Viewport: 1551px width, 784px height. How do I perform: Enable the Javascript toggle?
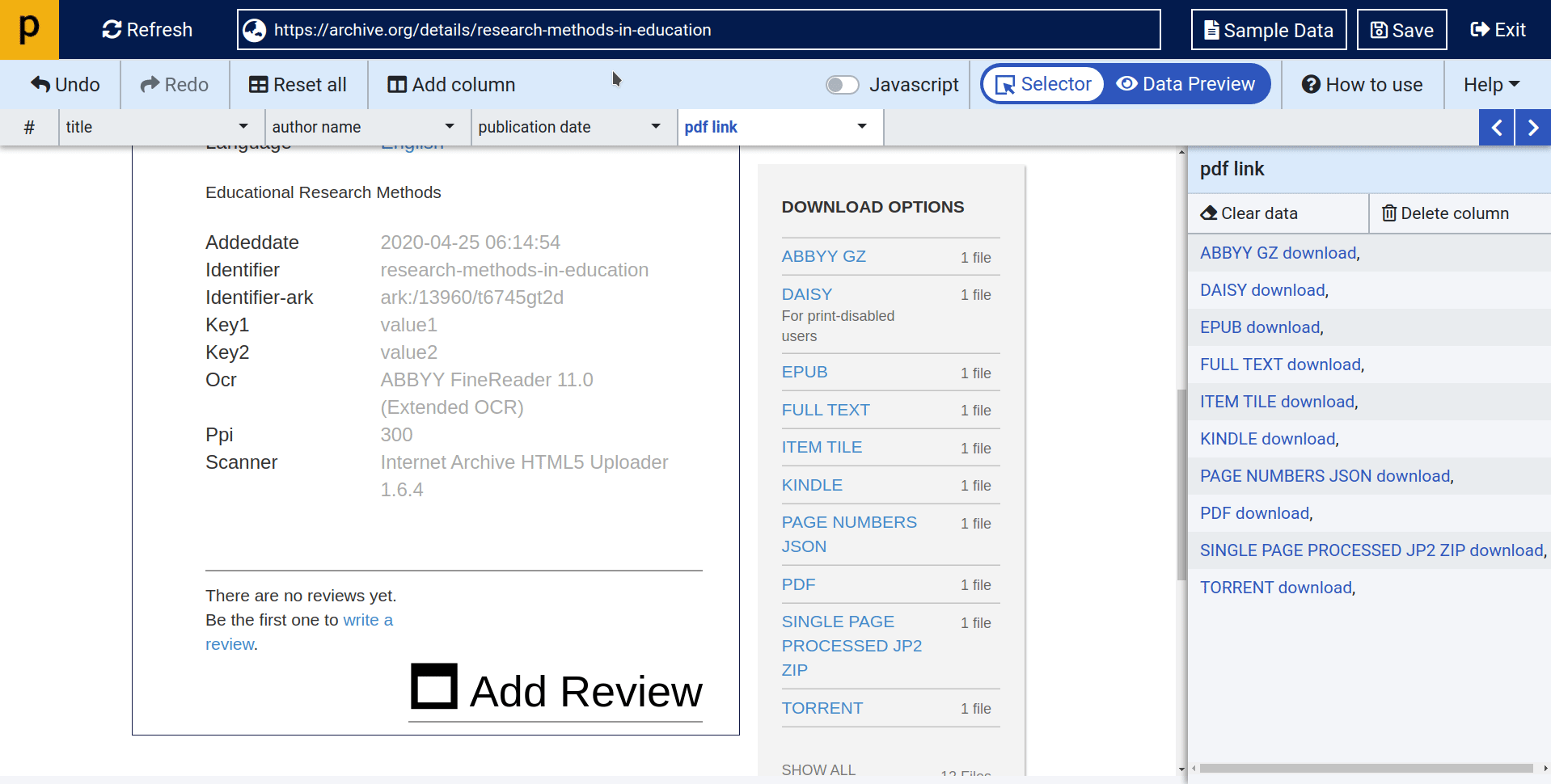tap(843, 84)
